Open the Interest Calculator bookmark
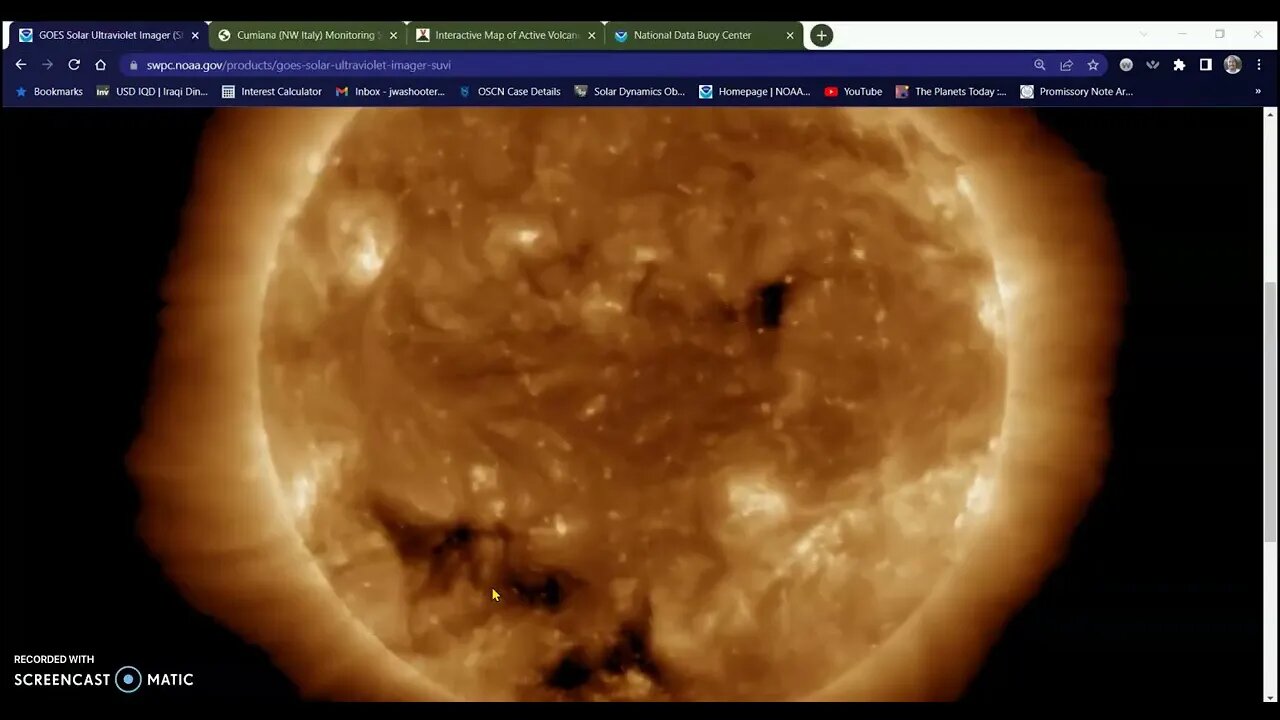This screenshot has width=1280, height=720. [272, 91]
